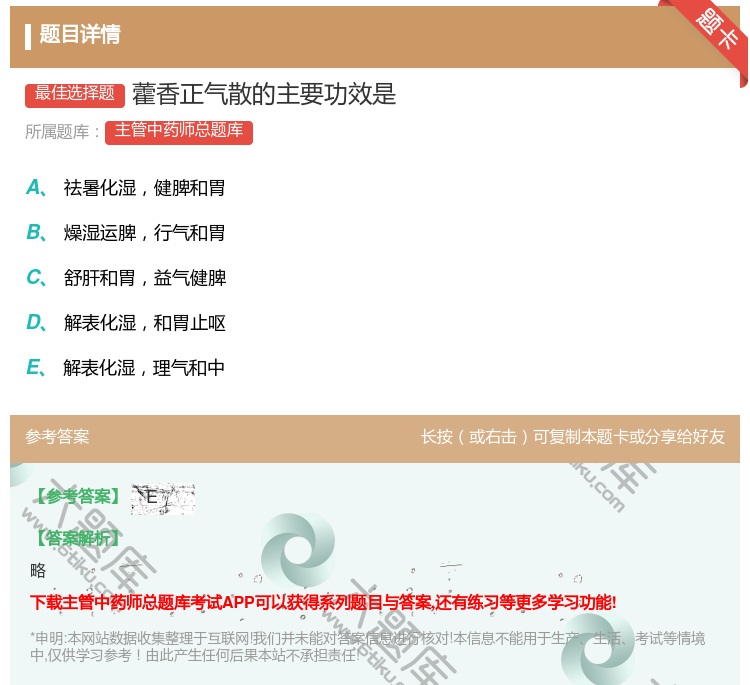This screenshot has height=685, width=750.
Task: Select option D 解表化湿，和胃止呕
Action: coord(144,323)
